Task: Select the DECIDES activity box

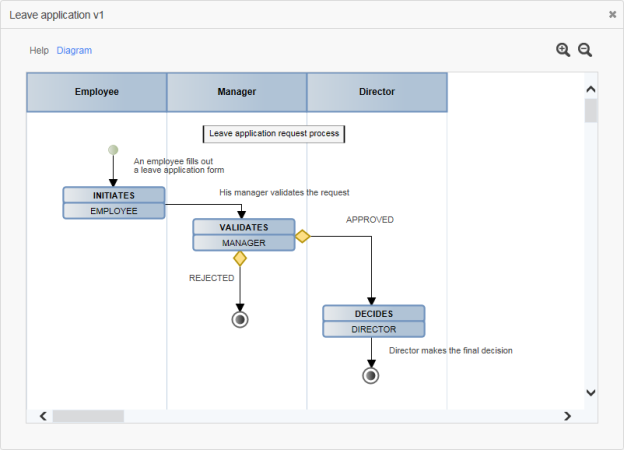Action: click(373, 321)
